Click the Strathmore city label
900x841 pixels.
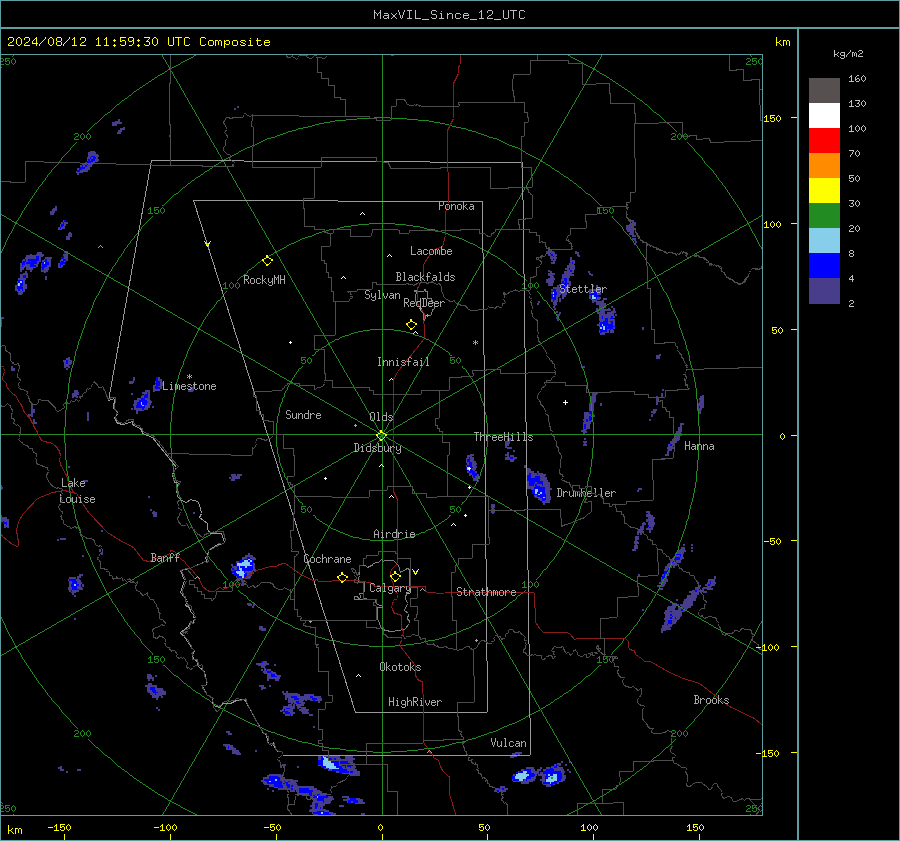(486, 592)
